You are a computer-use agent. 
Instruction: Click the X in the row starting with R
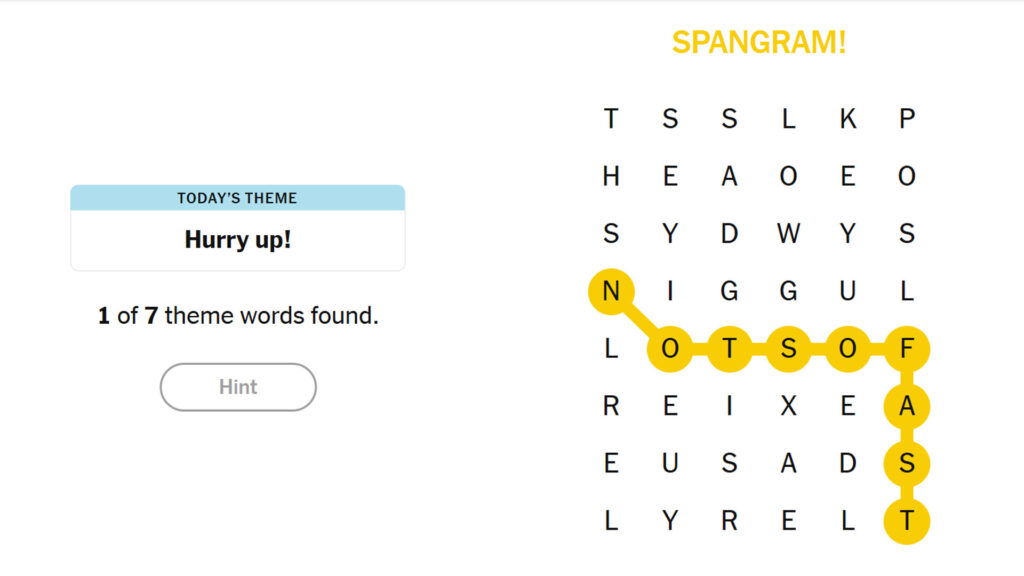(789, 406)
